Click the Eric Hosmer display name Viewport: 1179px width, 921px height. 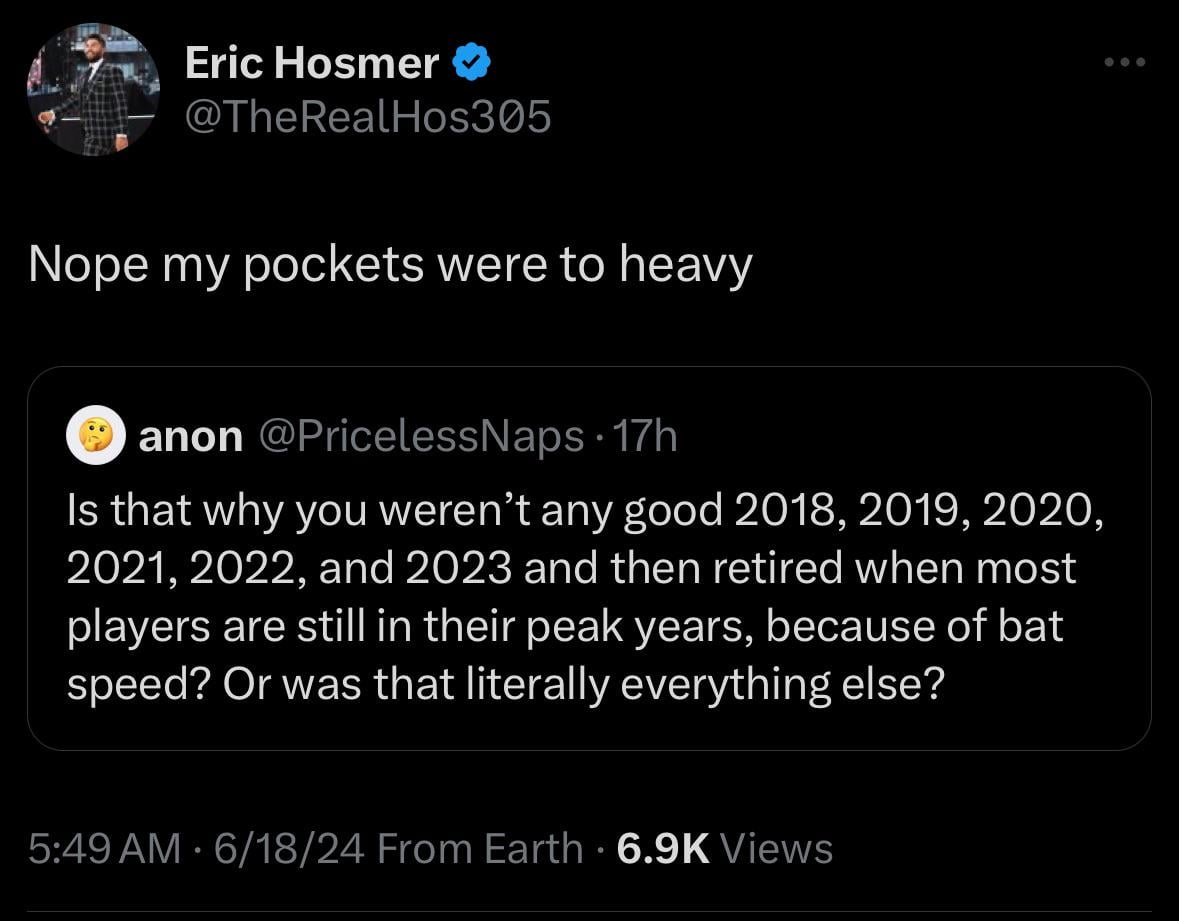[312, 62]
